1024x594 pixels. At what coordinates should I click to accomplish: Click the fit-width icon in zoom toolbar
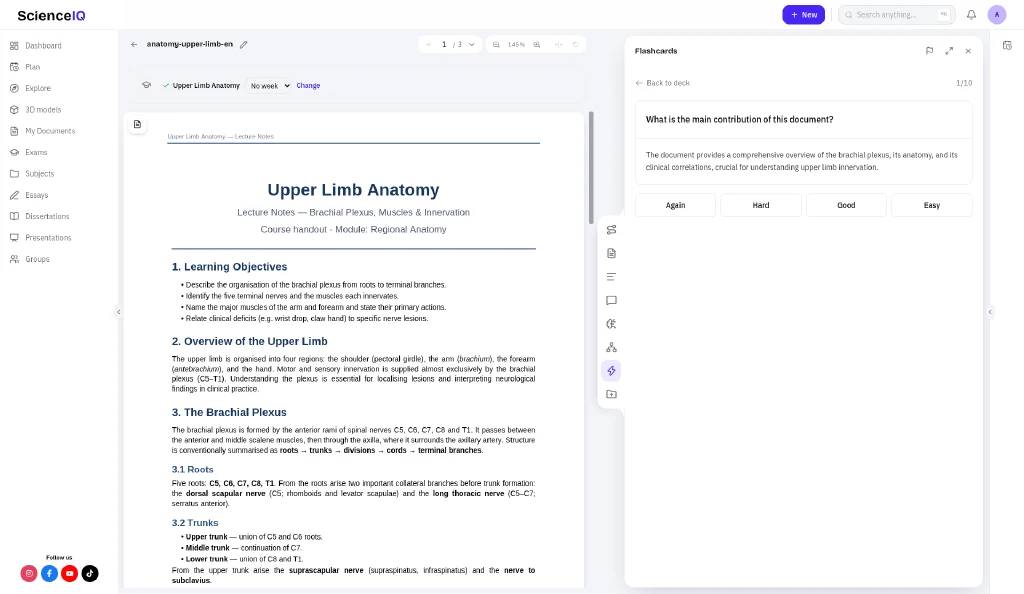coord(558,44)
